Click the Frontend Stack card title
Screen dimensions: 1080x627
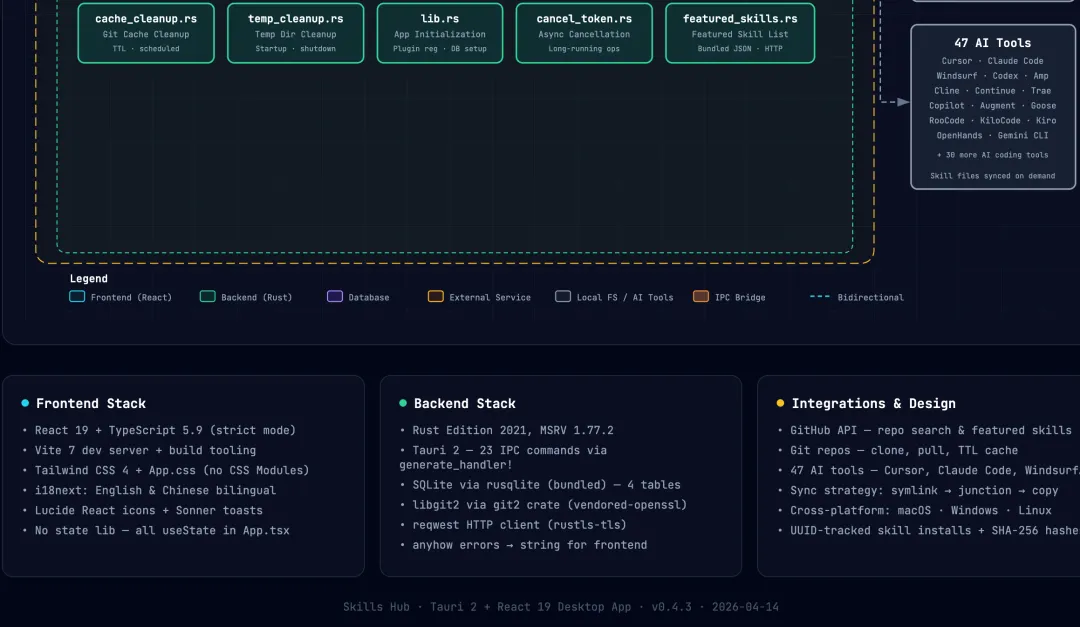pos(91,404)
